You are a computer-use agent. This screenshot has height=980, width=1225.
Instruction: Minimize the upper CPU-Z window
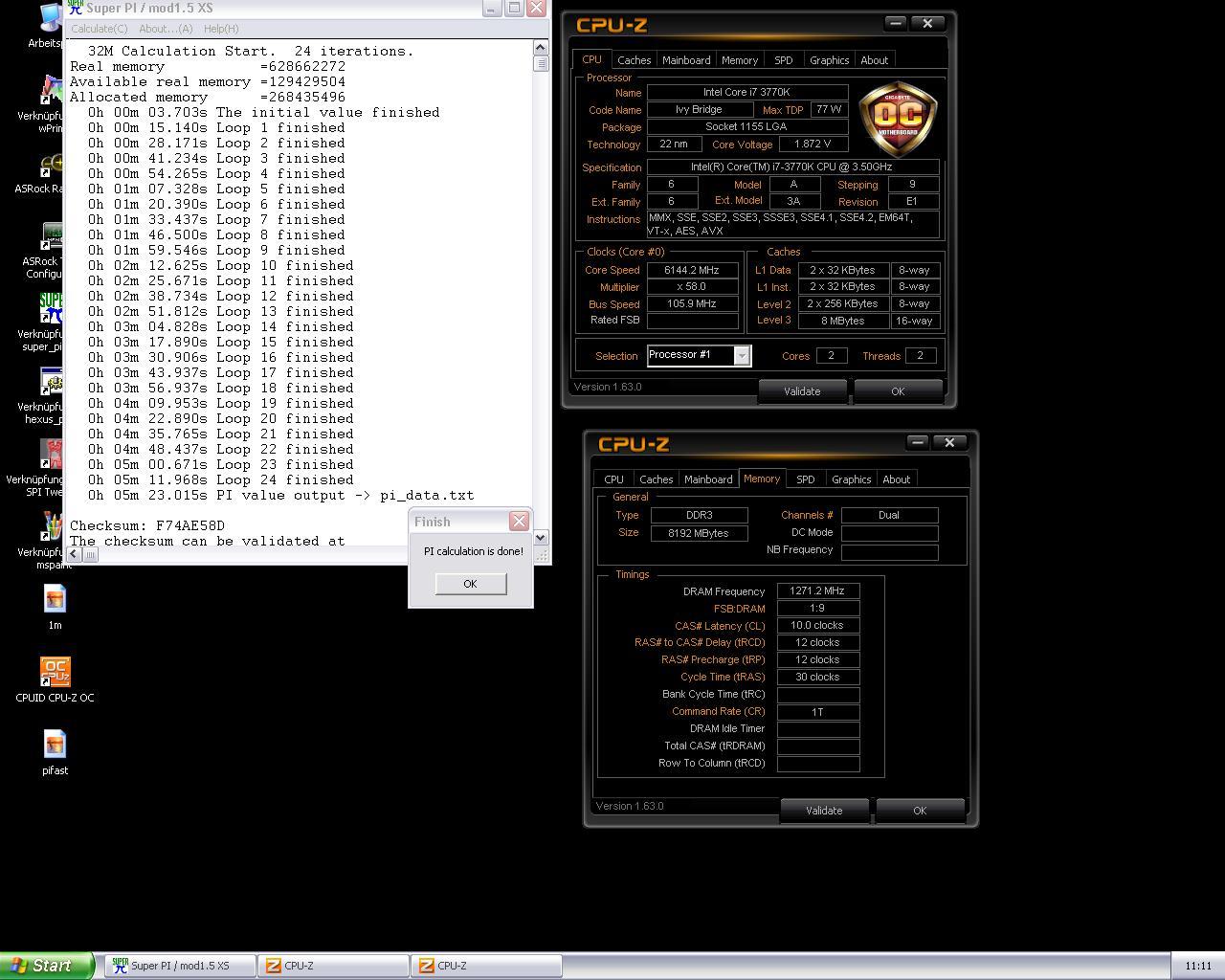pyautogui.click(x=895, y=23)
